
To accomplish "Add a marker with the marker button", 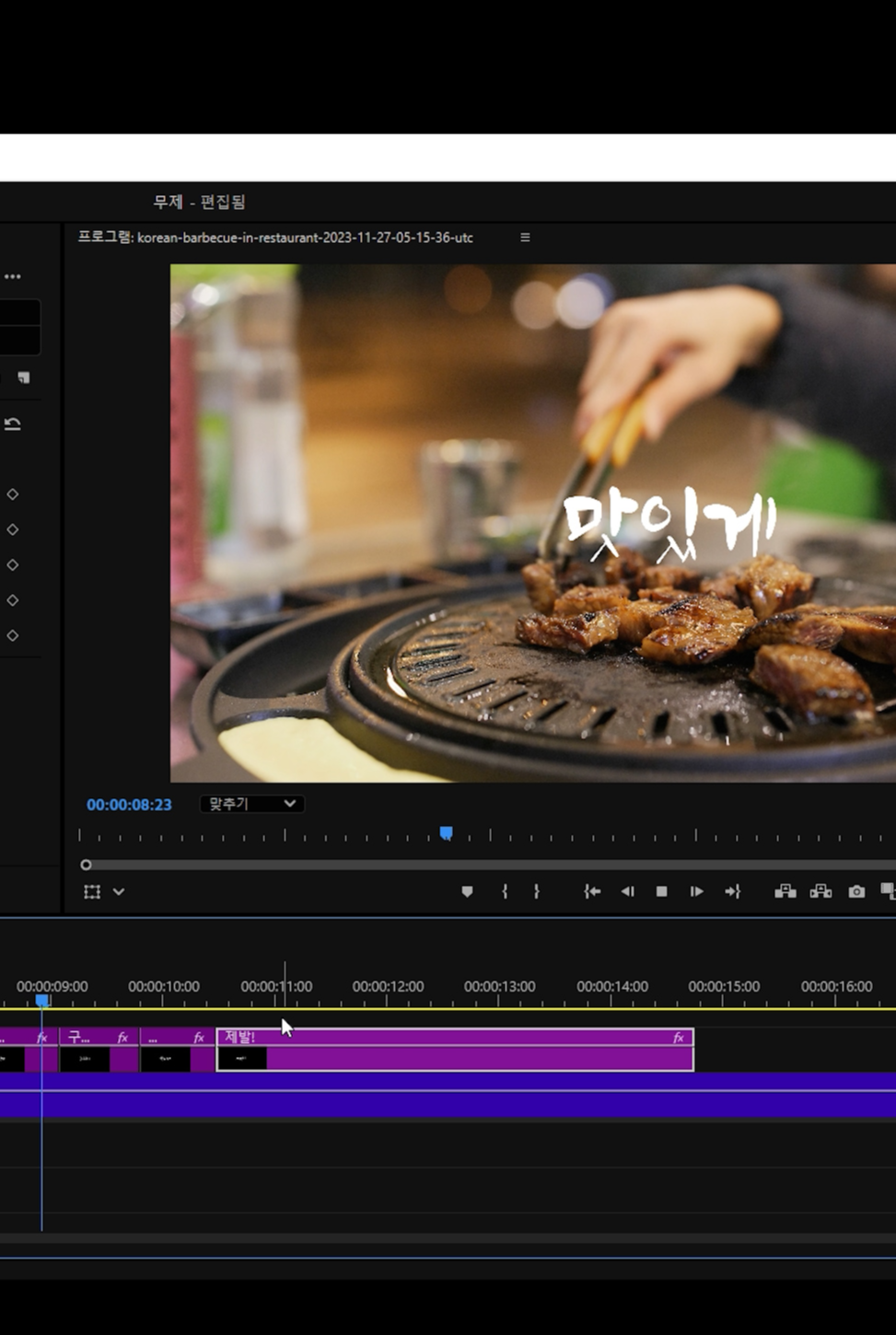I will click(x=467, y=891).
